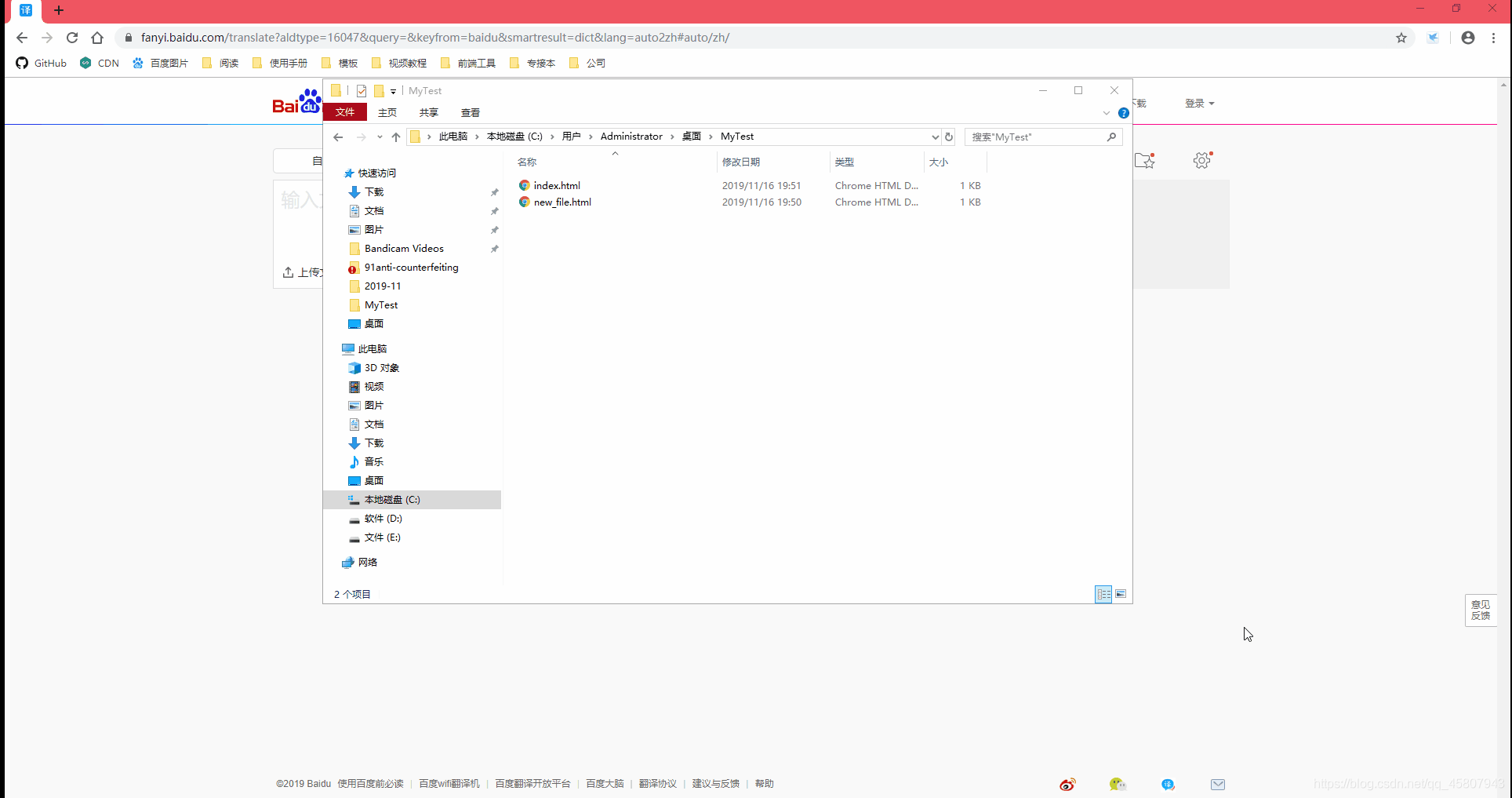The height and width of the screenshot is (798, 1512).
Task: Sort files by the 修改日期 column header
Action: click(741, 162)
